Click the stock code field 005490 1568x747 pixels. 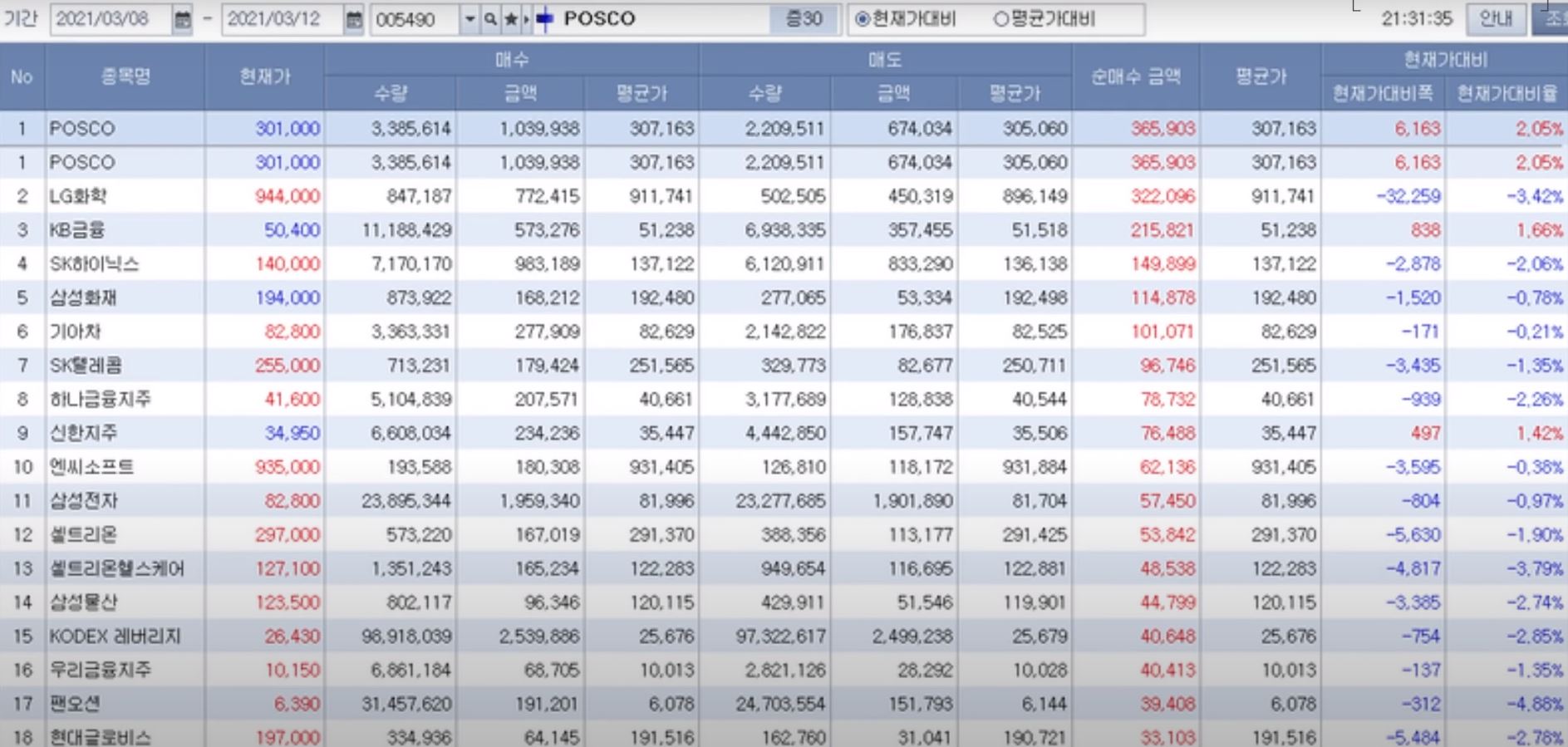415,19
